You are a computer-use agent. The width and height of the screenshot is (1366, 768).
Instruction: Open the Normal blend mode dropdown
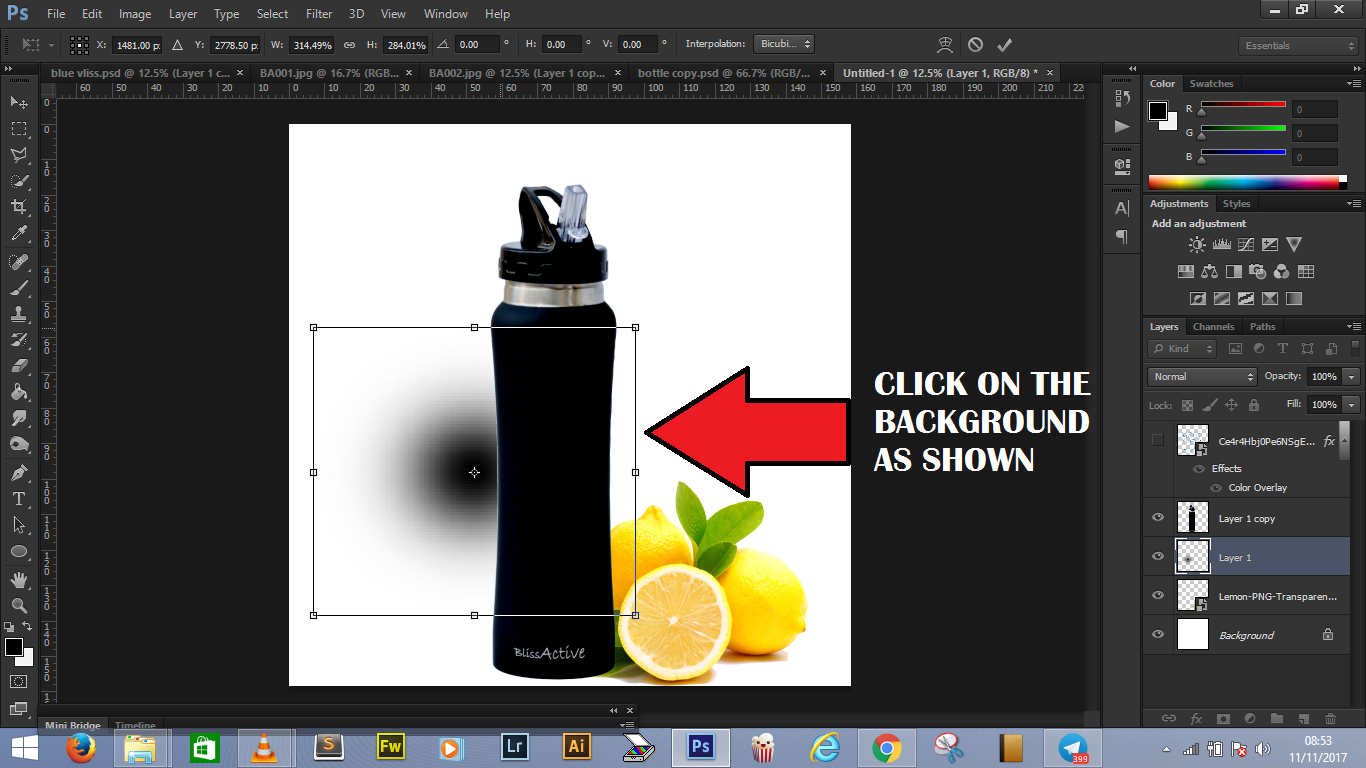point(1201,376)
